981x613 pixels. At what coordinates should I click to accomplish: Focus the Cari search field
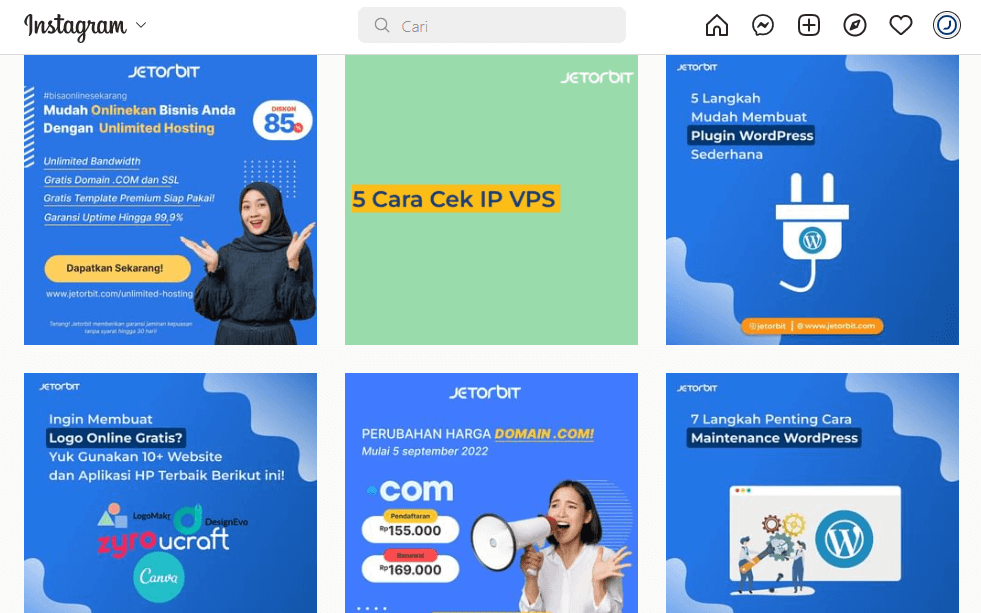coord(492,25)
